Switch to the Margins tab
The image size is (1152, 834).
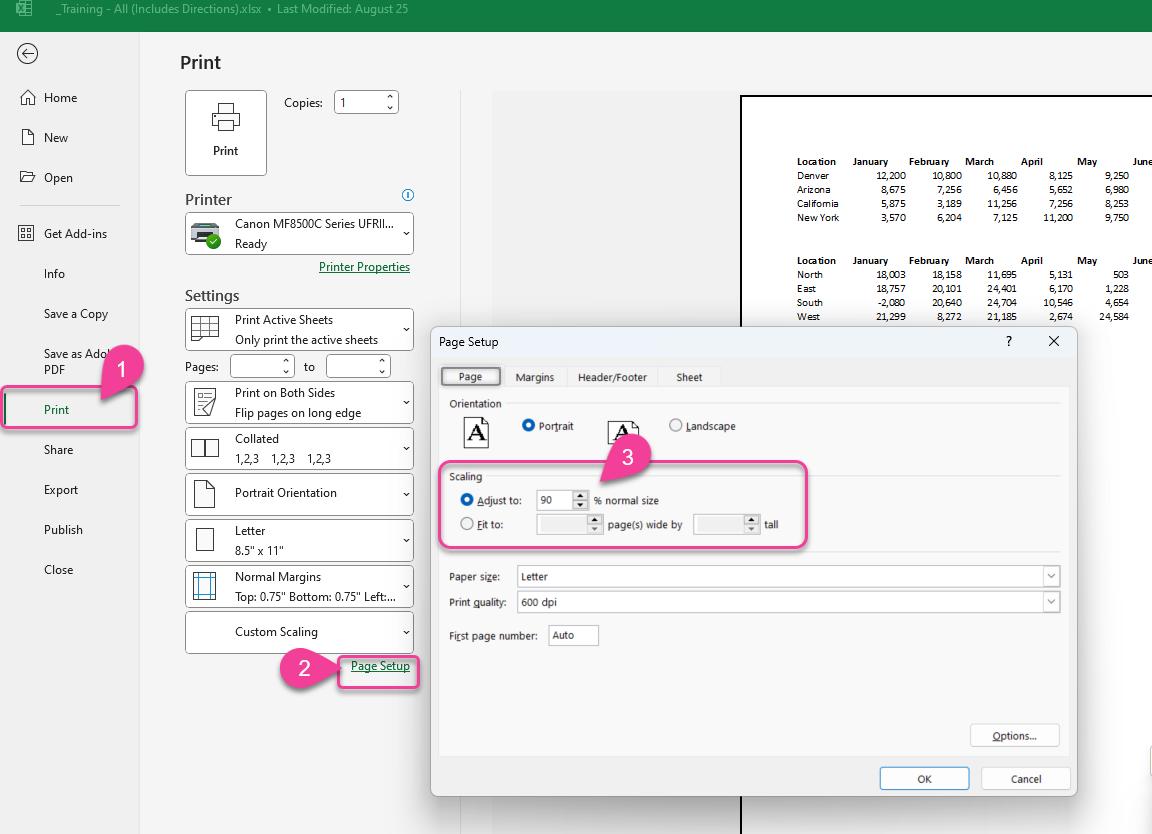pos(535,377)
